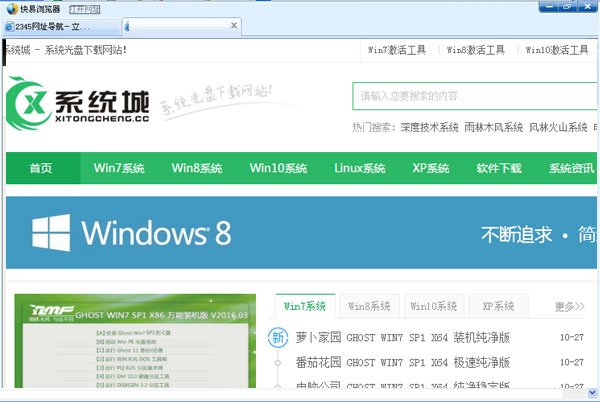
Task: Go to 首页 in green navigation bar
Action: (41, 168)
